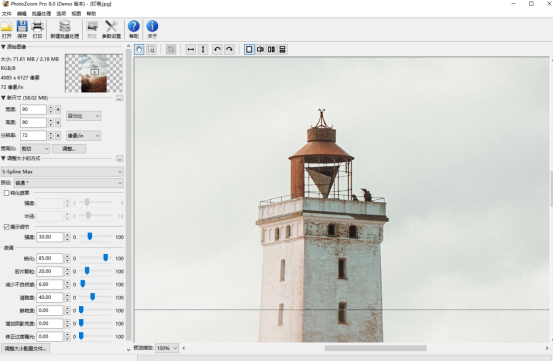Click the film grain 20.00 input field

tap(50, 271)
